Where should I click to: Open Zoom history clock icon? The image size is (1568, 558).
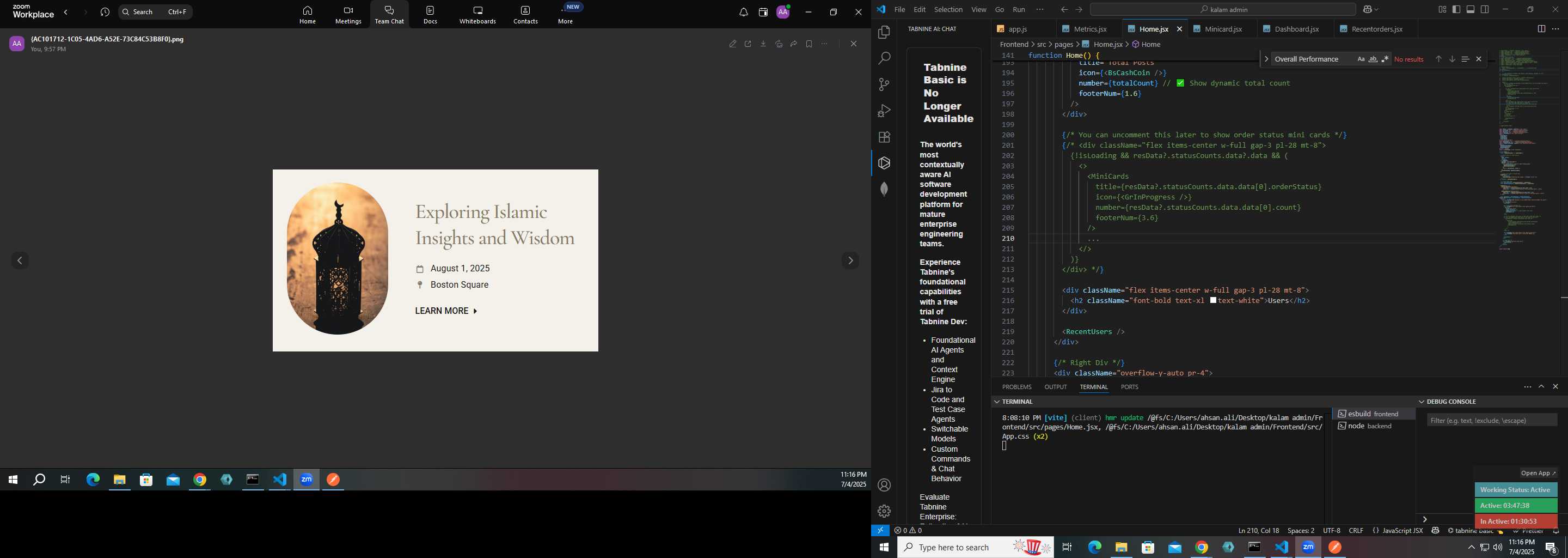coord(105,12)
